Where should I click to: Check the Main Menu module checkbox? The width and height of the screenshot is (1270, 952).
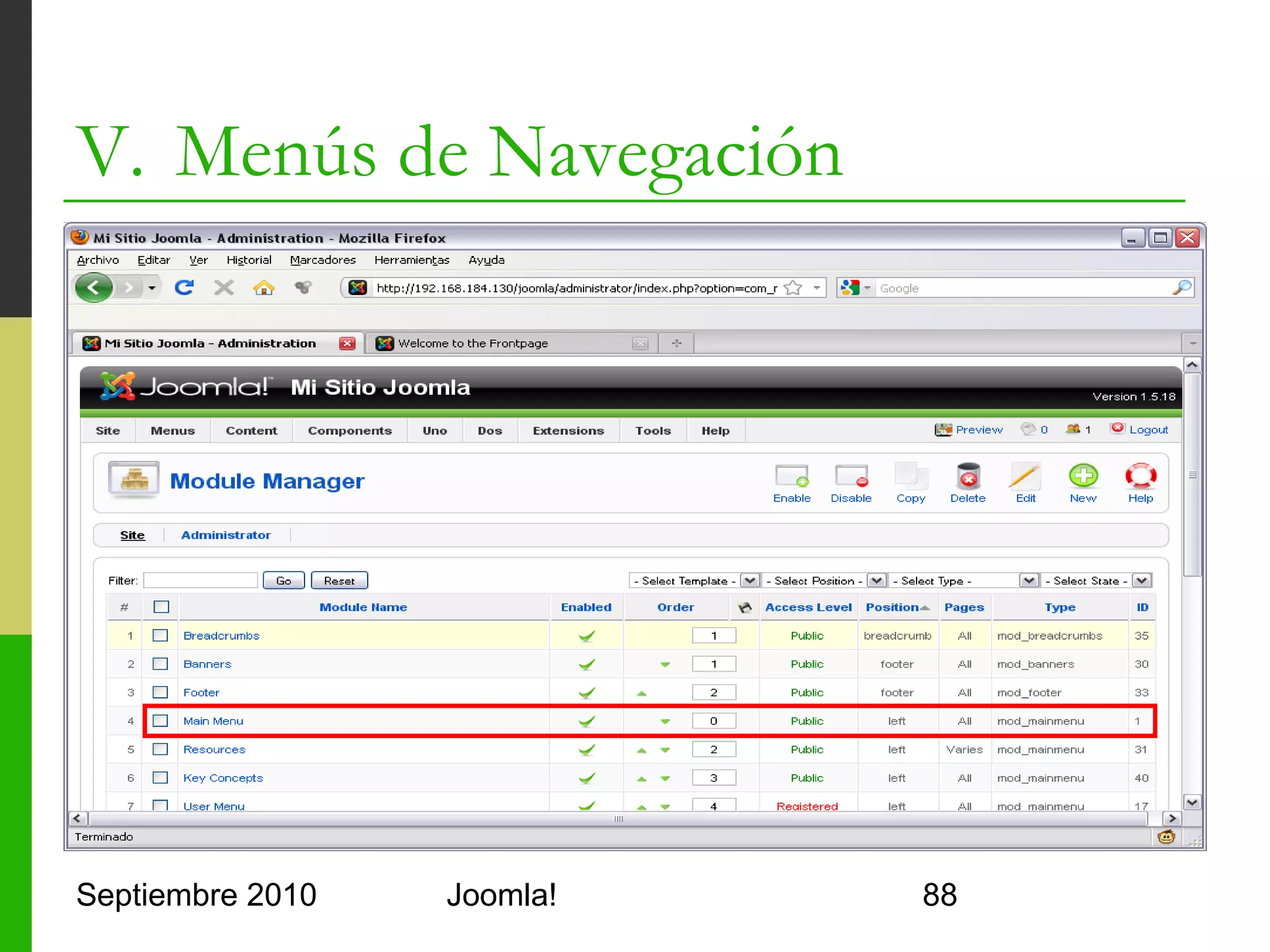tap(161, 721)
